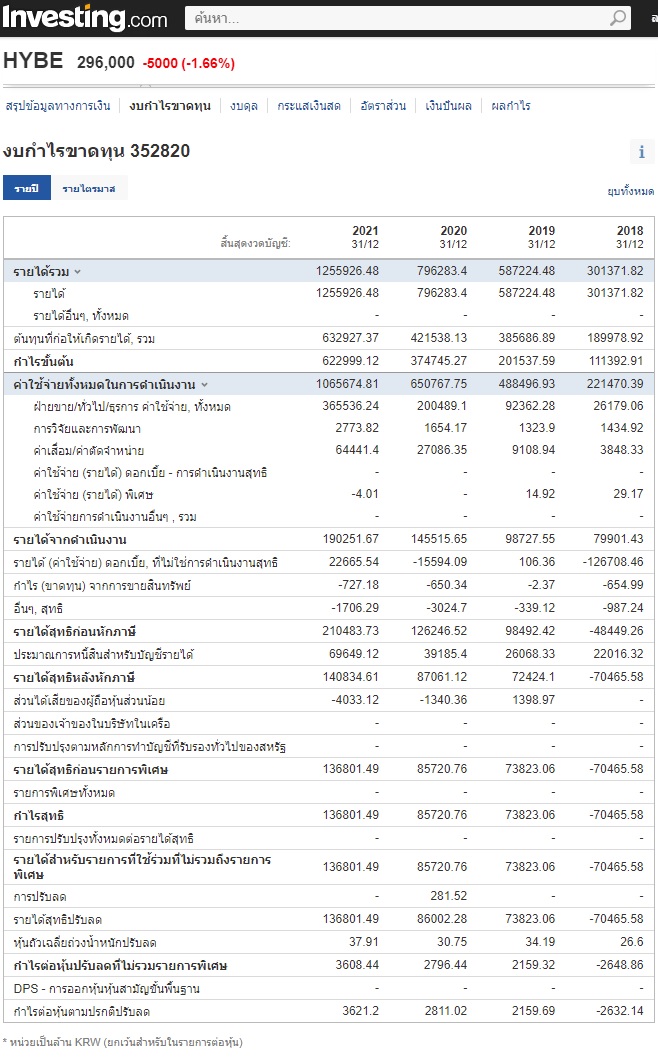Click the -4033.12 minority interest value

pos(355,700)
